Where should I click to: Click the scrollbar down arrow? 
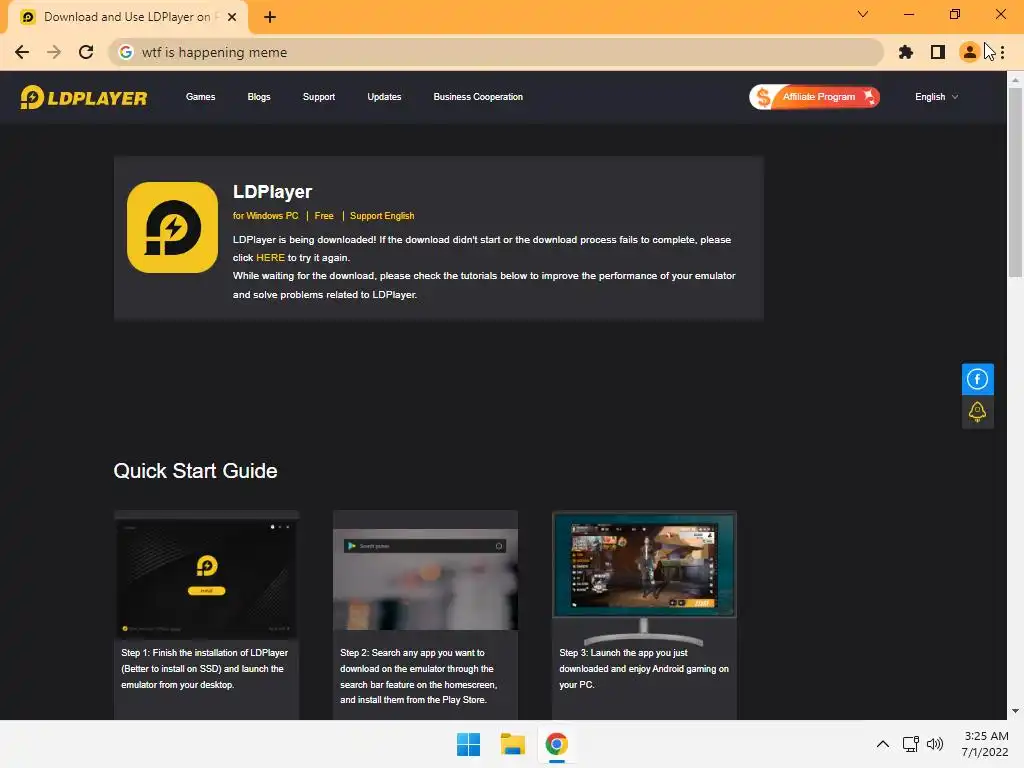click(x=1015, y=712)
